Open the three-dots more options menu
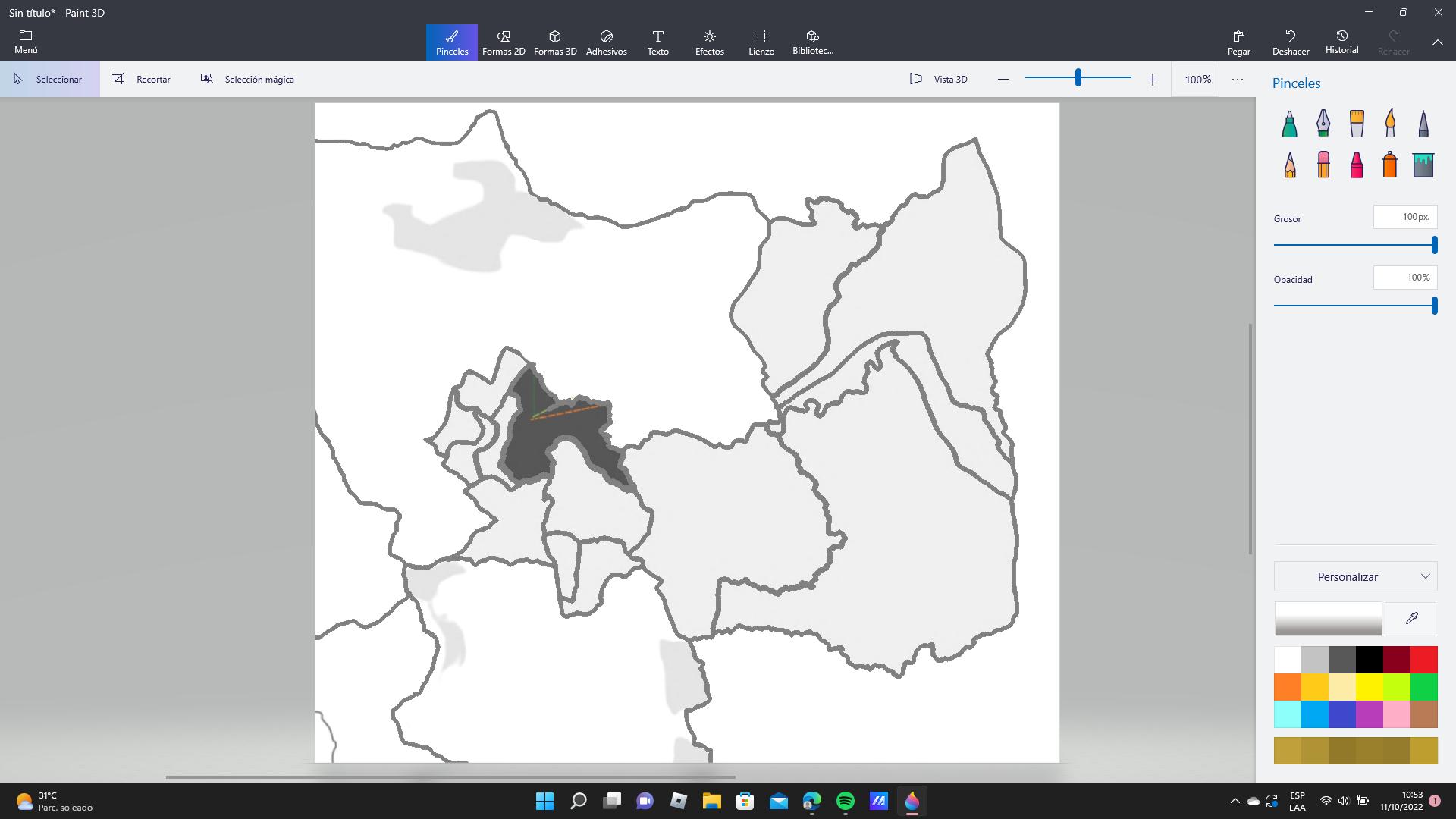Screen dimensions: 1456x819 (1238, 79)
